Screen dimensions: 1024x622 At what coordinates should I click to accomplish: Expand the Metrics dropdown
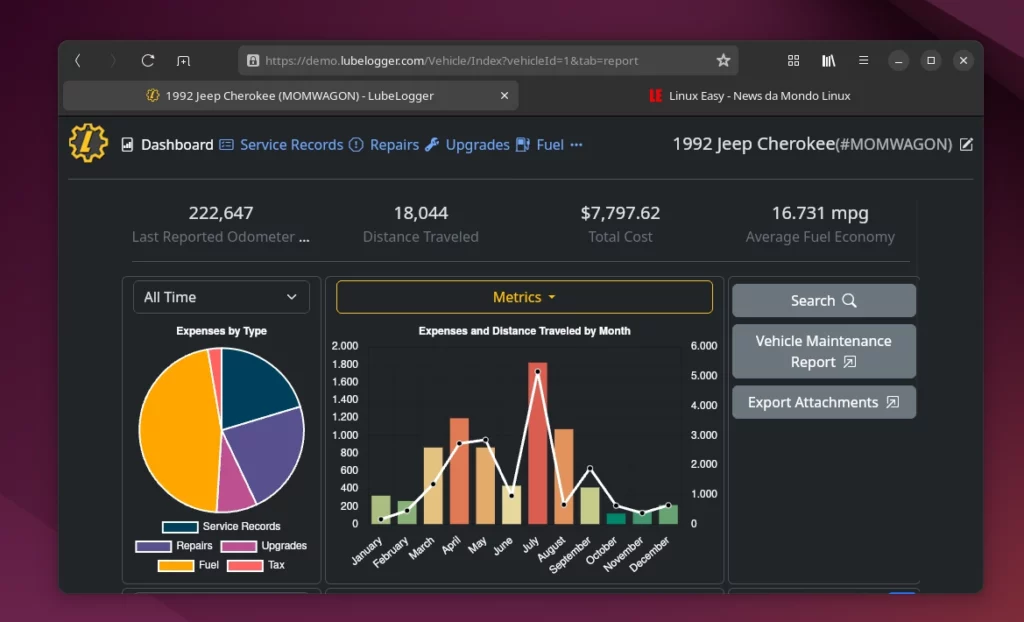524,297
